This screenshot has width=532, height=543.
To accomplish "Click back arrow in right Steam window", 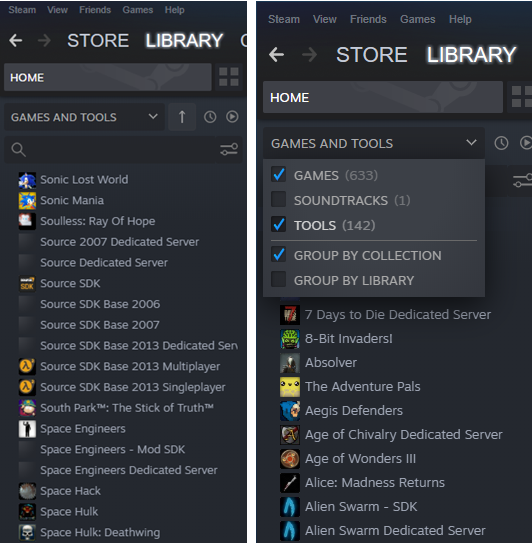I will [x=276, y=55].
